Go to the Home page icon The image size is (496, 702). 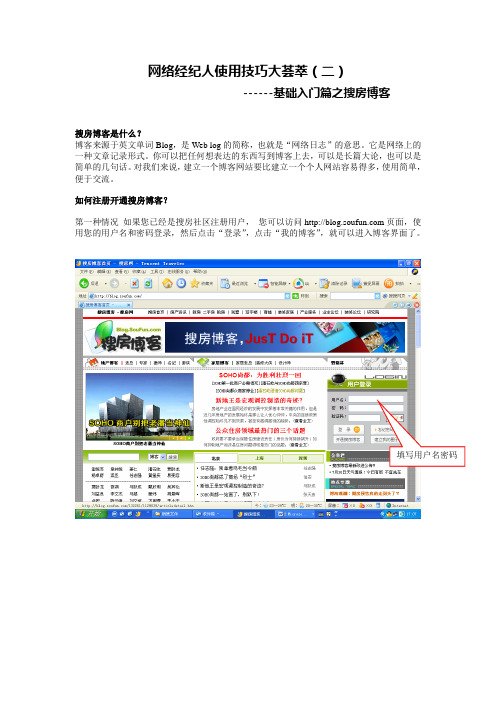click(167, 283)
